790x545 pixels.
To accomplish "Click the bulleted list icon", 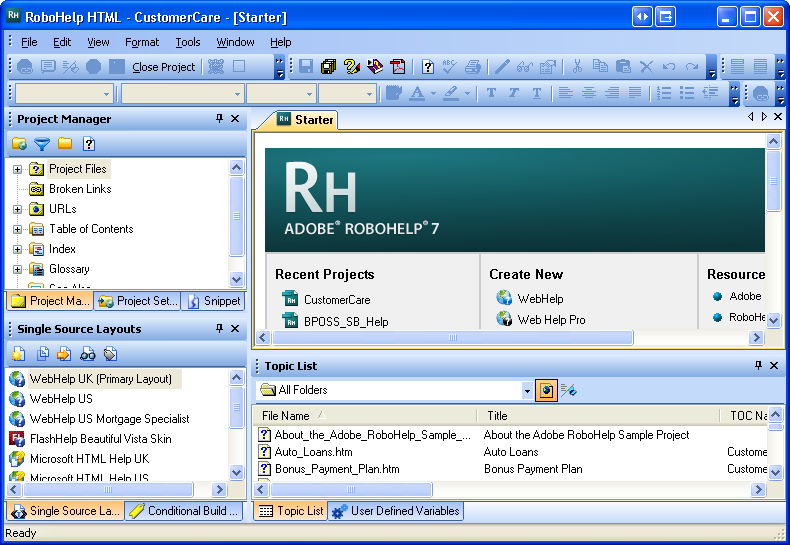I will [x=687, y=93].
